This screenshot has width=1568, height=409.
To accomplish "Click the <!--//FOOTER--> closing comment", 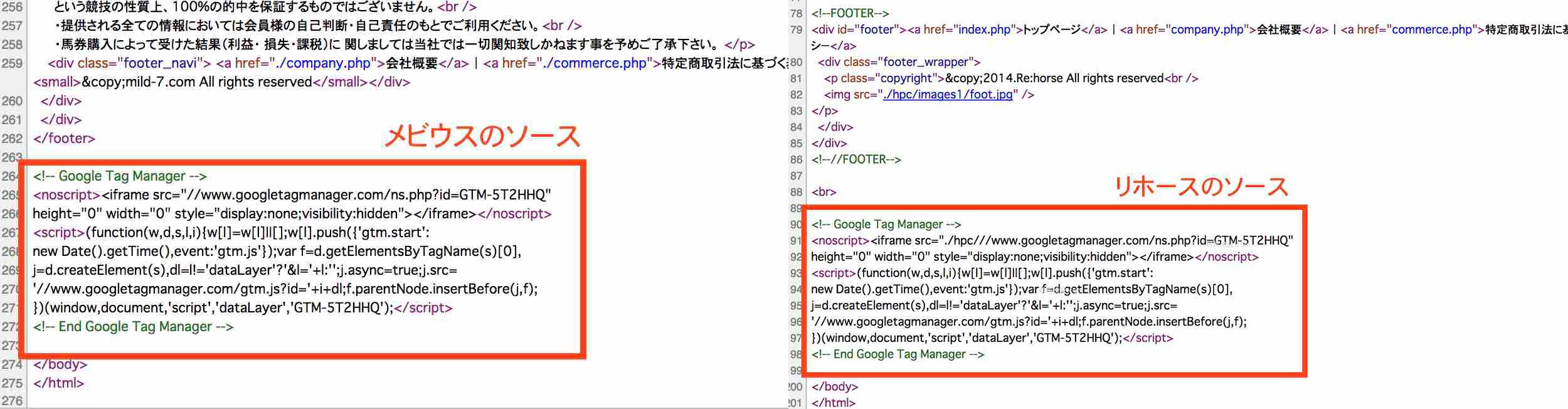I will click(x=856, y=159).
